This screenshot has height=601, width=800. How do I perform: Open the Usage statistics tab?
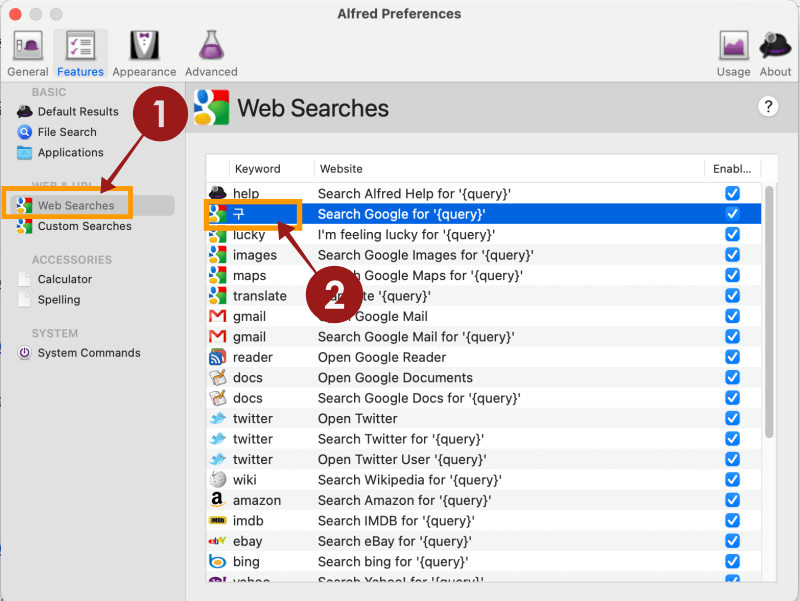[x=734, y=54]
